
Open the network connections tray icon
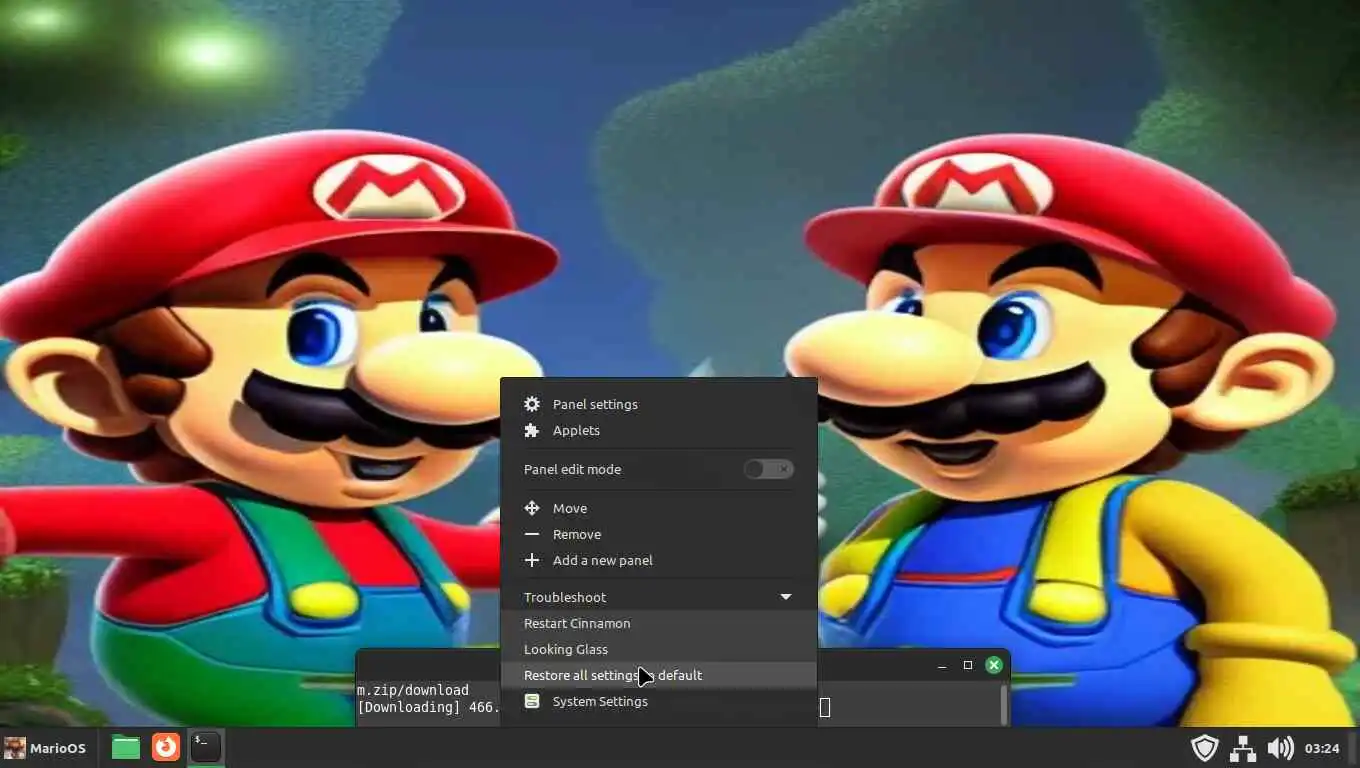coord(1243,748)
